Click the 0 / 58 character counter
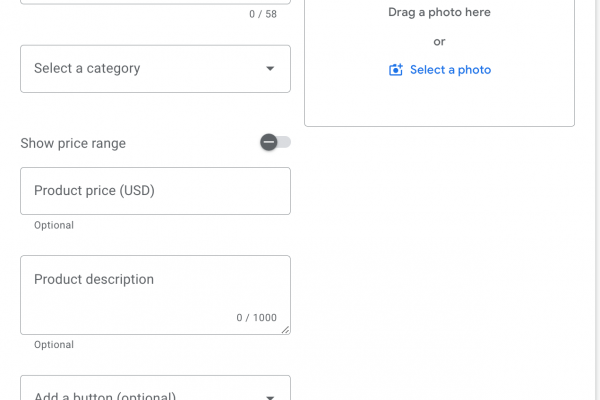This screenshot has width=600, height=400. (x=263, y=14)
